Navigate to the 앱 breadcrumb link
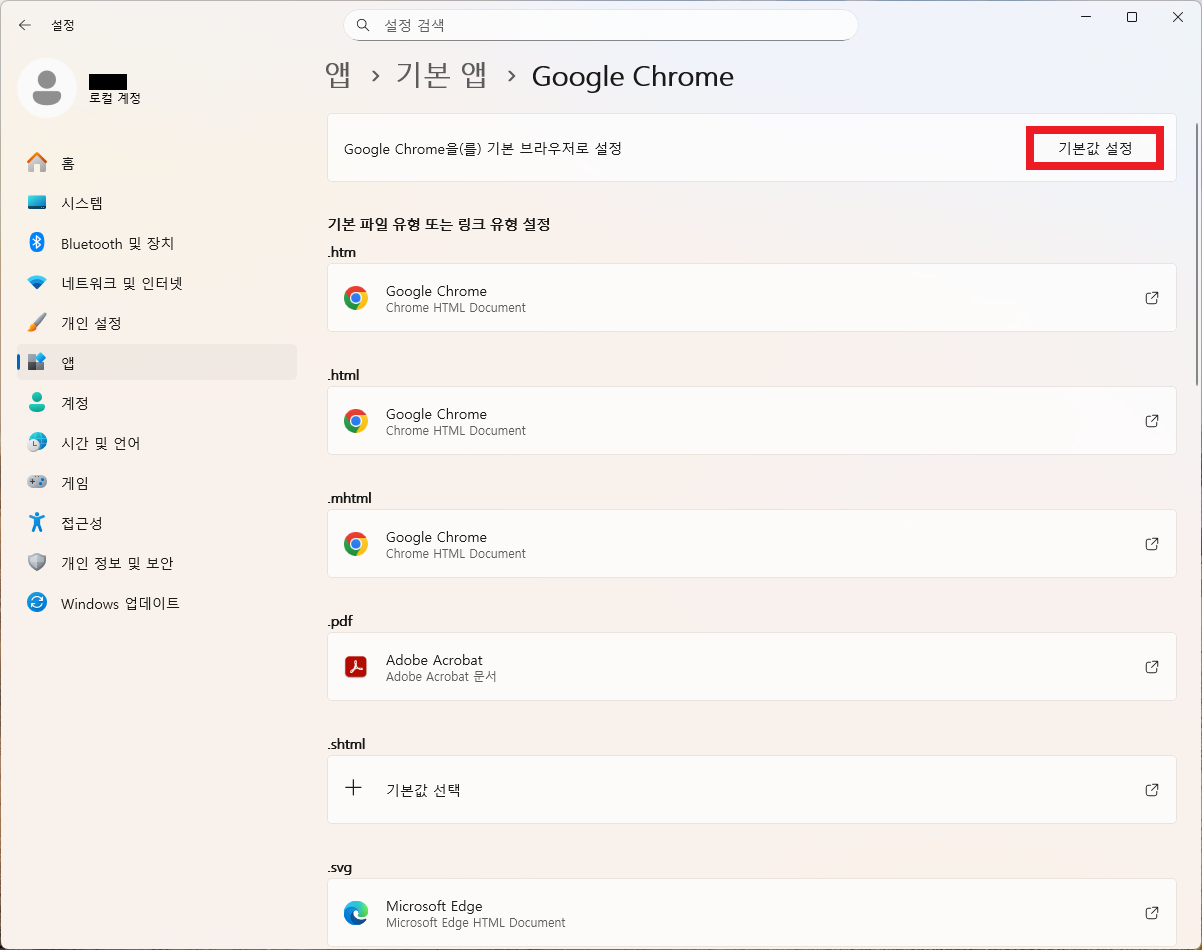The image size is (1202, 950). [x=338, y=76]
